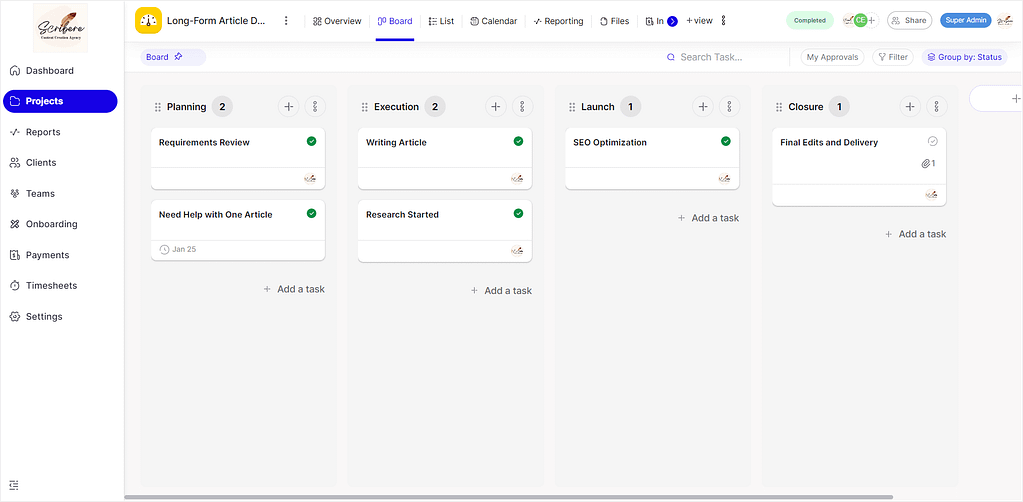Click the green CE member avatar
The image size is (1023, 502).
861,20
